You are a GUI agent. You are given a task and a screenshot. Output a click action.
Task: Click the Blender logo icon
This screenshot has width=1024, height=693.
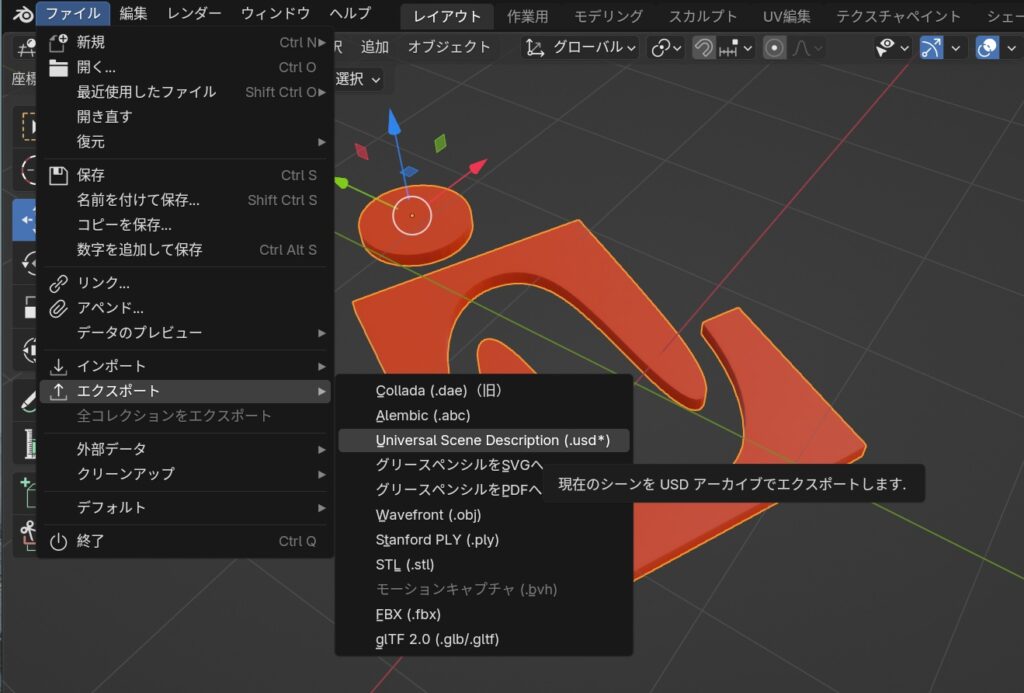tap(23, 14)
